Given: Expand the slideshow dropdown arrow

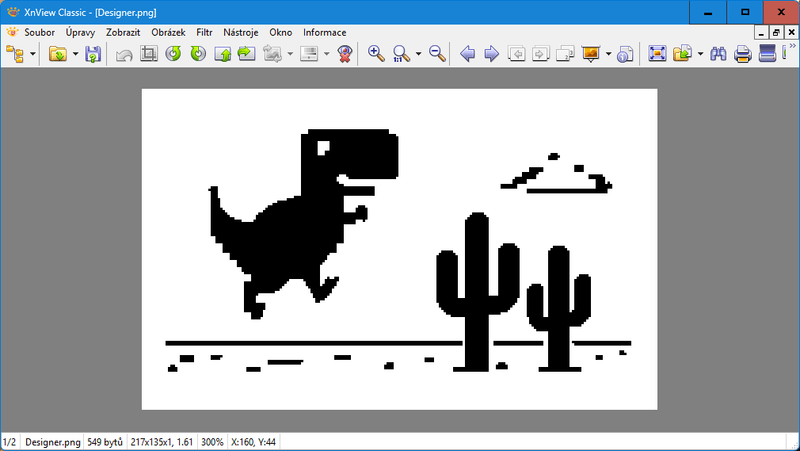Looking at the screenshot, I should [x=608, y=54].
